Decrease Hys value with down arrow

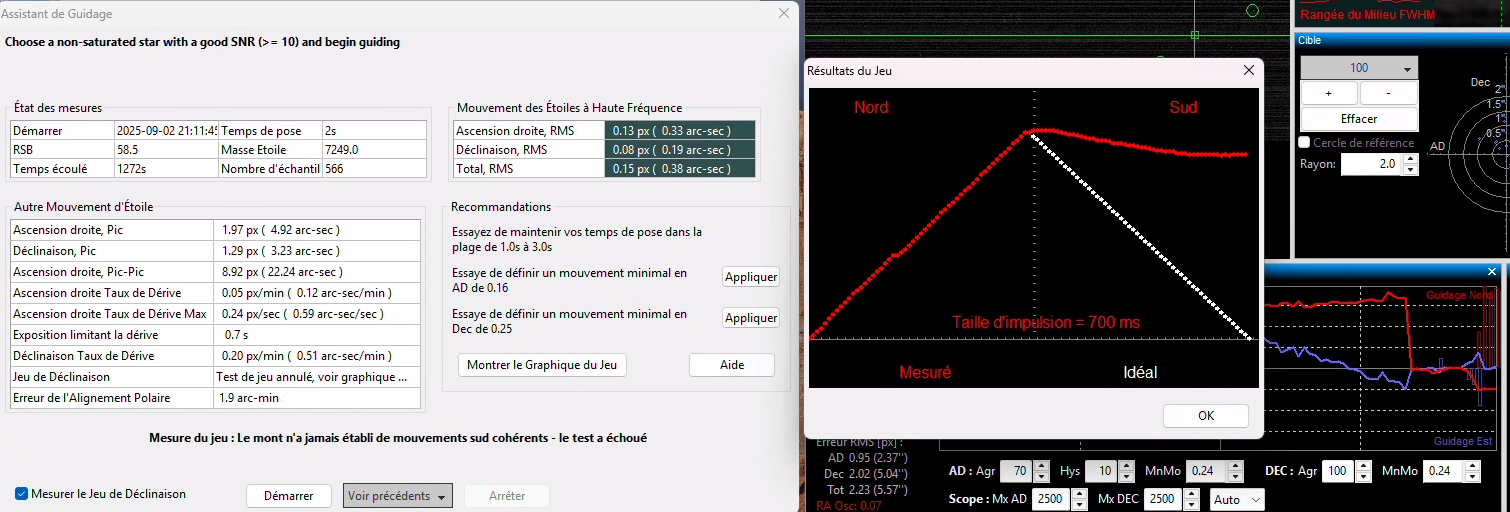(x=1127, y=476)
